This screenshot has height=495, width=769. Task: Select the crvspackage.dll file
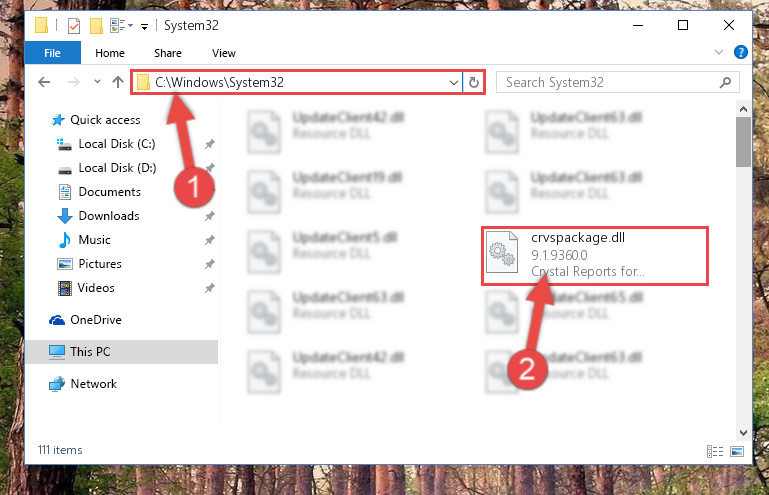(x=594, y=256)
